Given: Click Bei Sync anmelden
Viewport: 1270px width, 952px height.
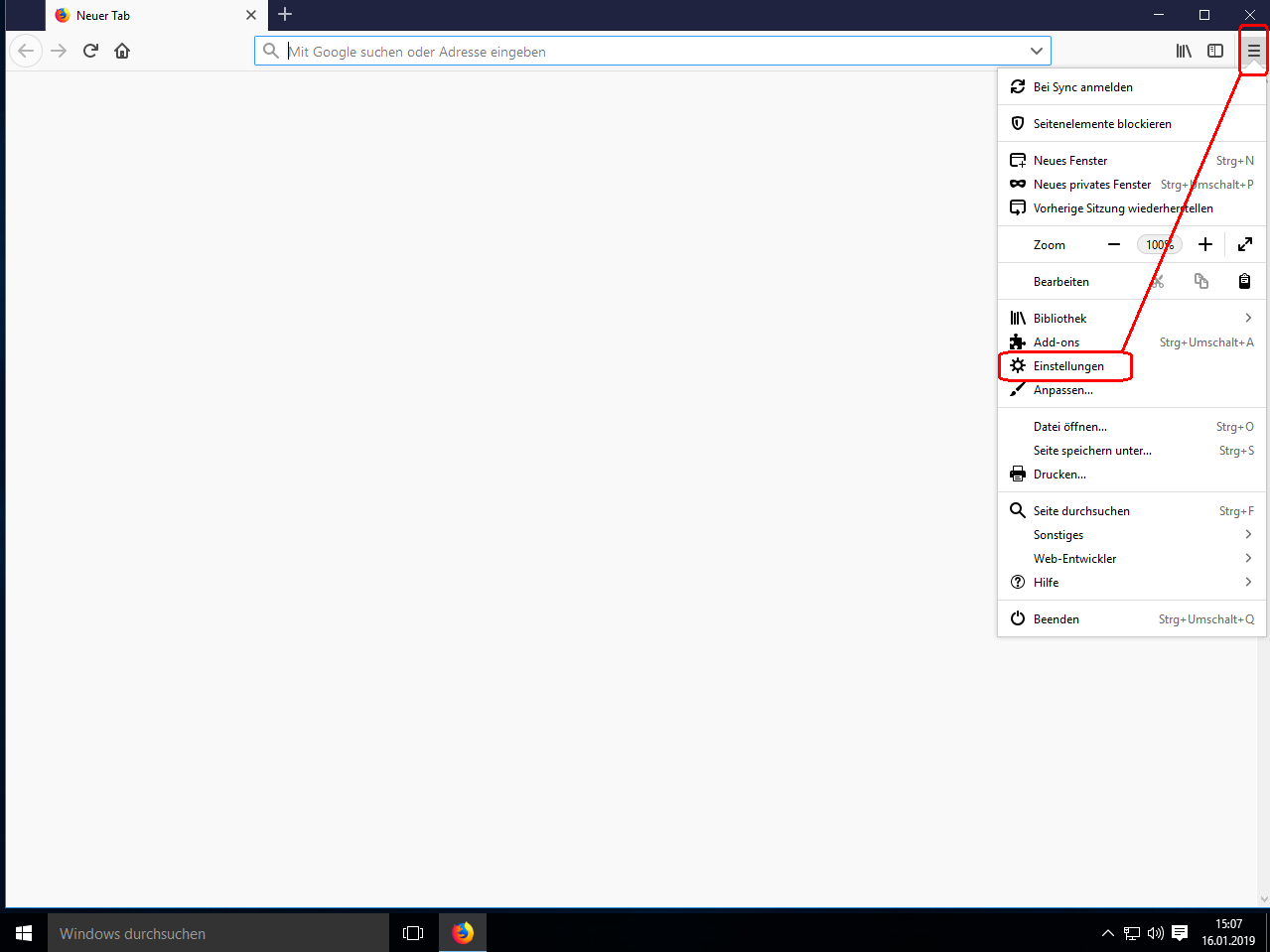Looking at the screenshot, I should [1082, 87].
